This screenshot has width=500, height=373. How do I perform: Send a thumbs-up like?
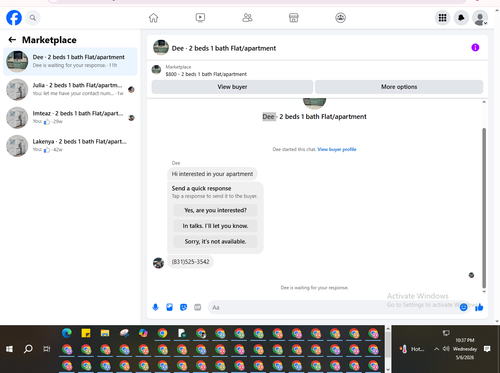[x=479, y=307]
